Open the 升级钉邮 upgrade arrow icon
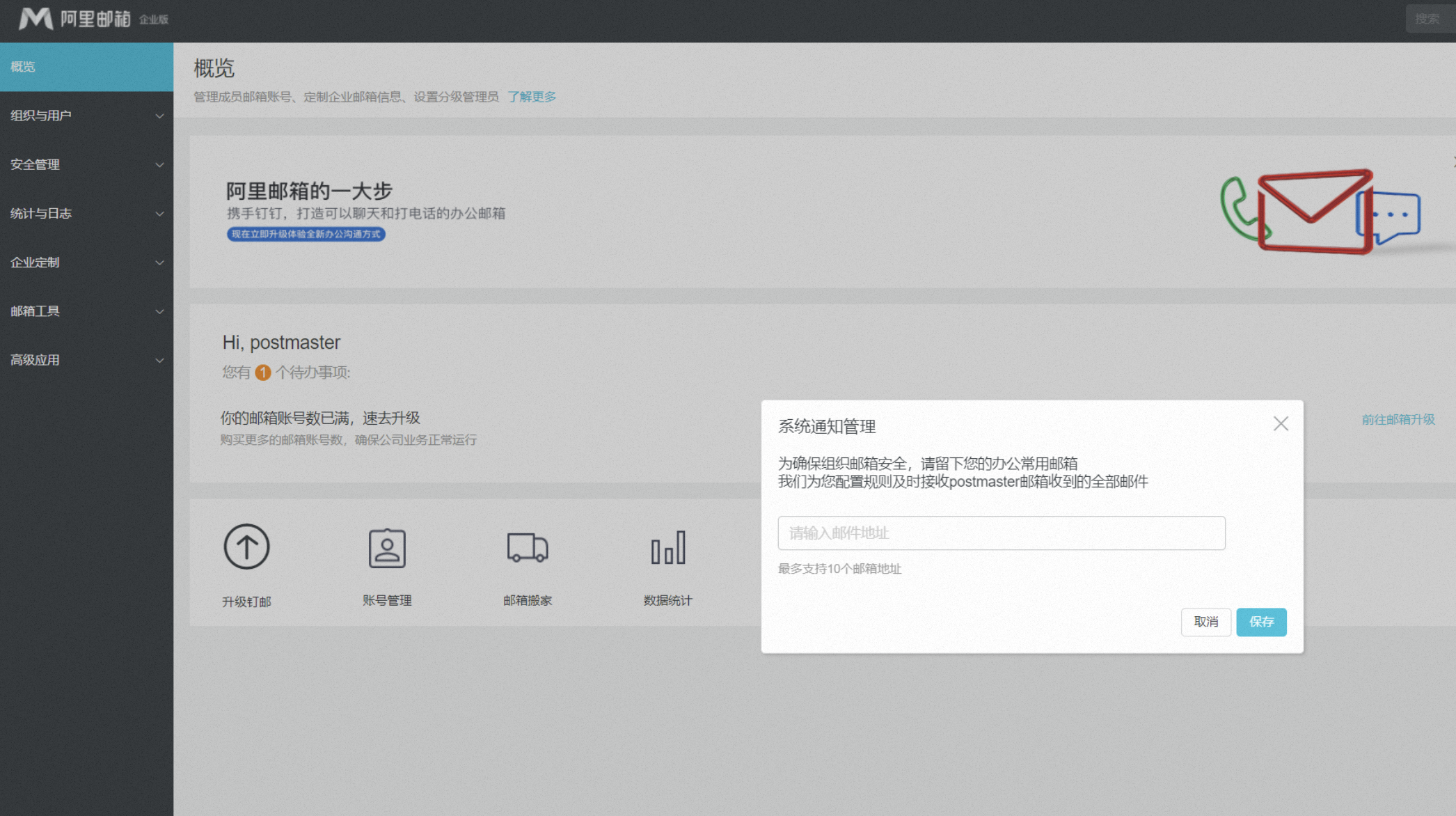Screen dimensions: 1456x816 click(x=246, y=547)
